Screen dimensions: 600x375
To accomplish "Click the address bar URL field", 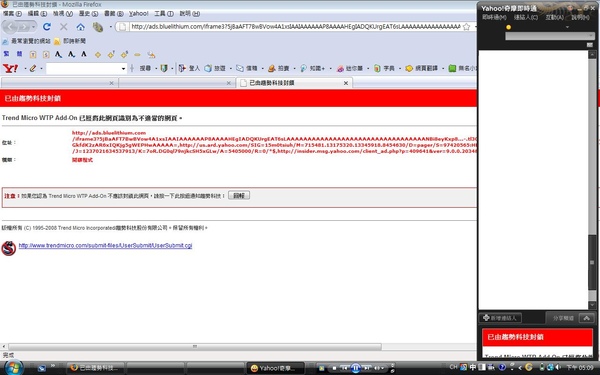I will 295,26.
